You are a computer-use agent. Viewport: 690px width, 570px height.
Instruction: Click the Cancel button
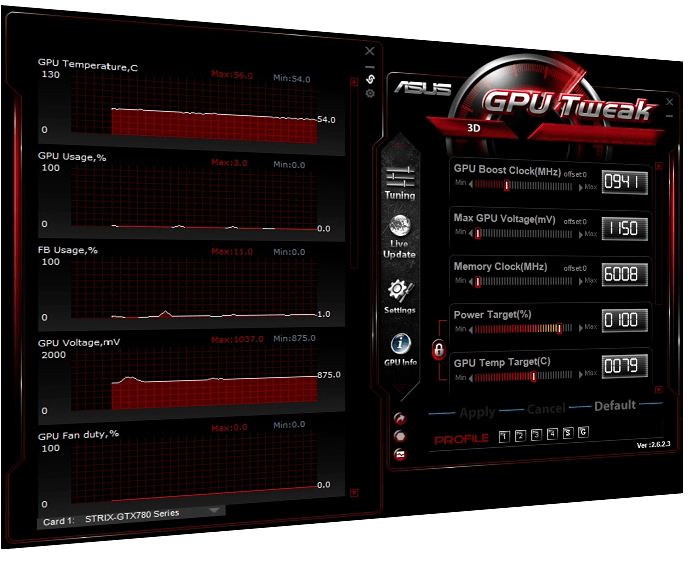click(x=546, y=409)
